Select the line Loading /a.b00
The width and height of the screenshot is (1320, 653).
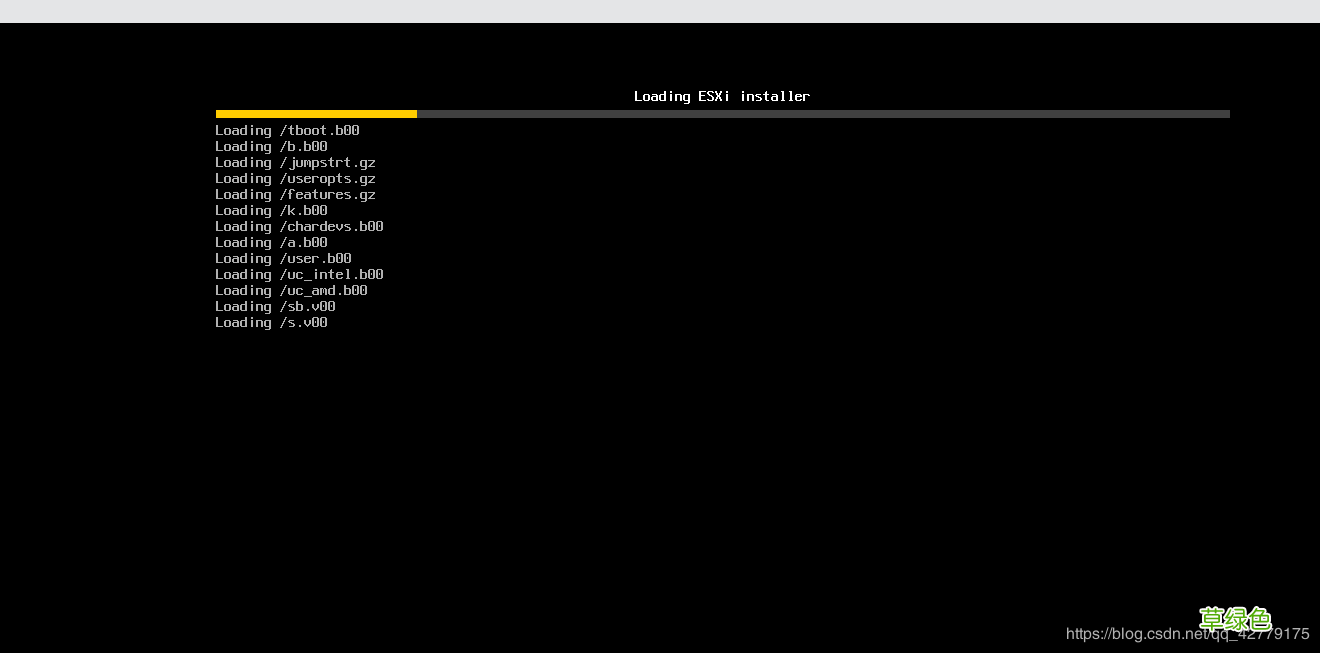(x=271, y=242)
